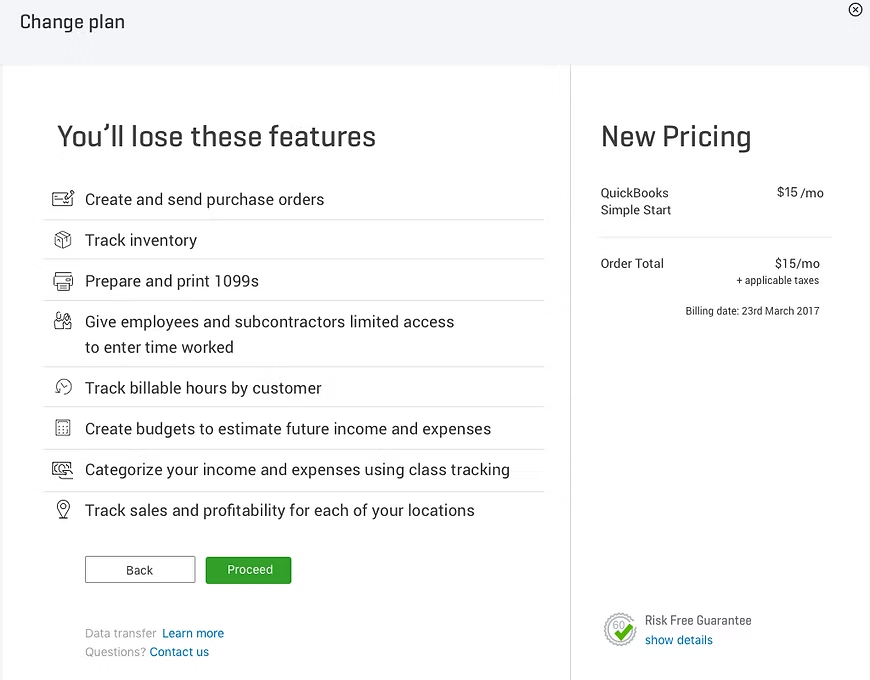Click the printer icon beside 1099s

pos(63,281)
